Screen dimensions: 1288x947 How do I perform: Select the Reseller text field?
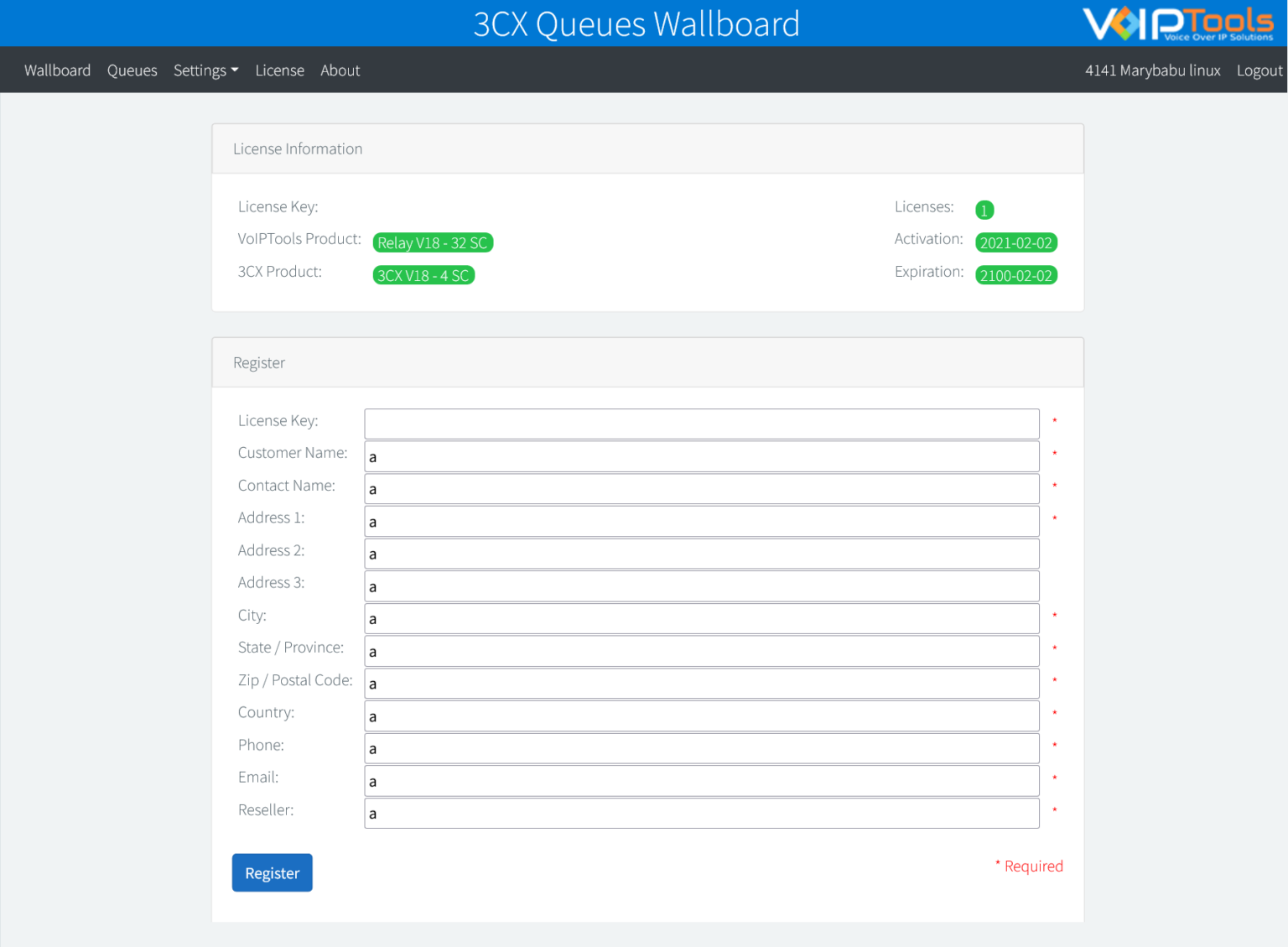coord(701,813)
